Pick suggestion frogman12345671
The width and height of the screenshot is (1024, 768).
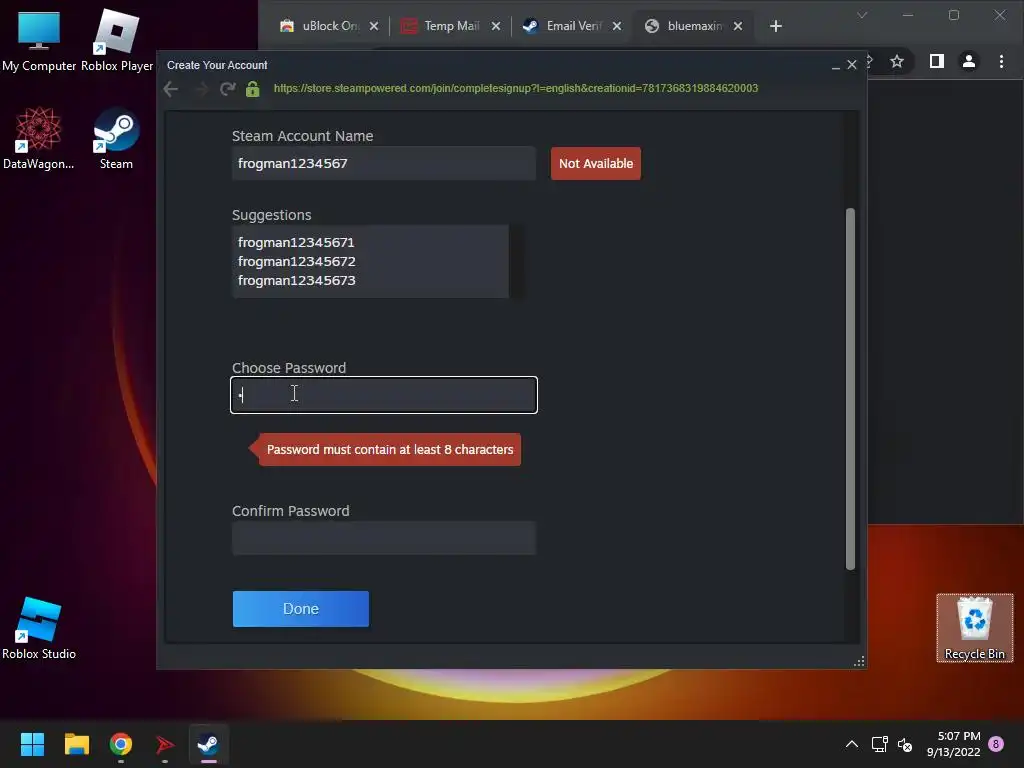pyautogui.click(x=296, y=242)
